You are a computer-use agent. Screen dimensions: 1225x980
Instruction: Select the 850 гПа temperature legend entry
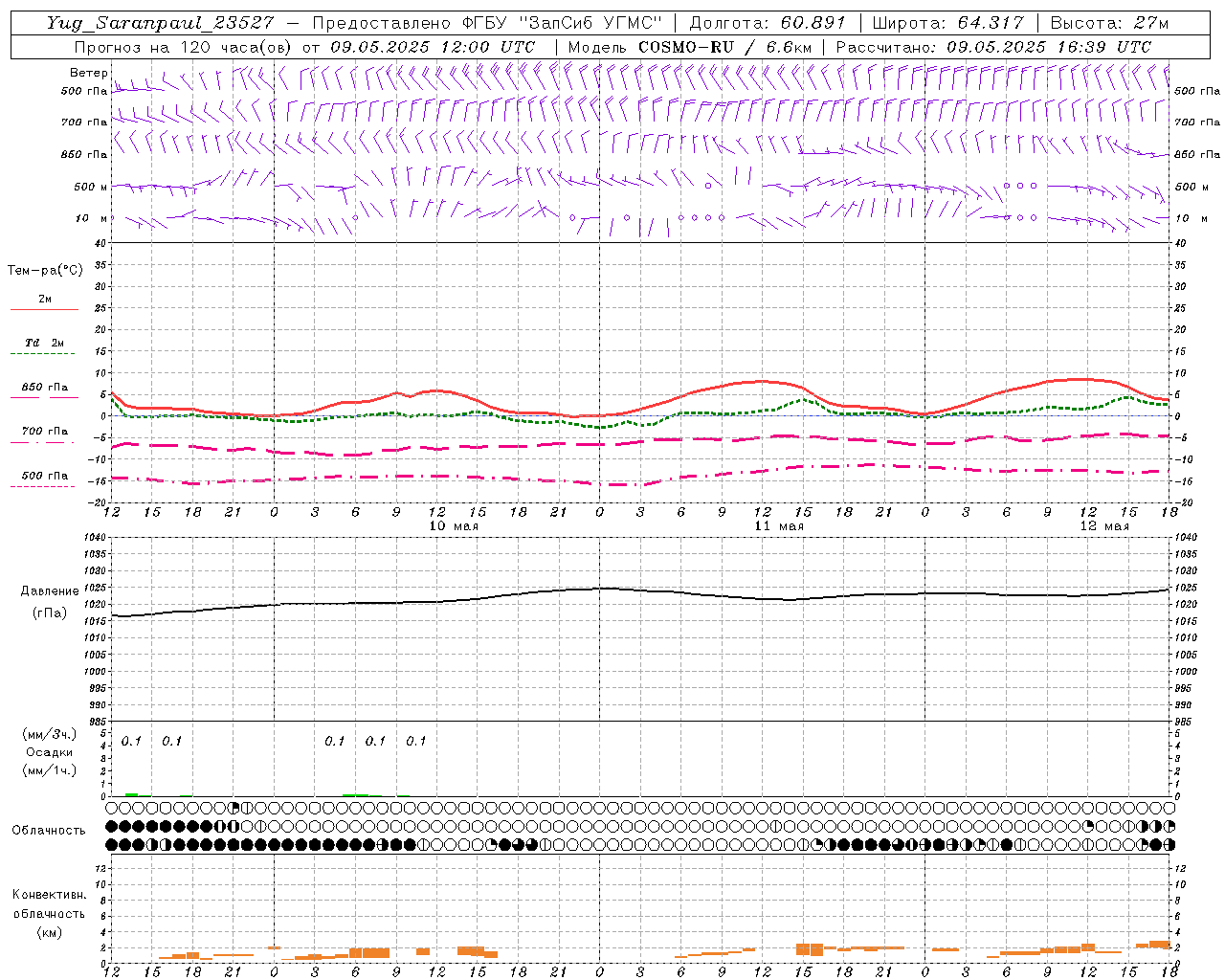coord(45,388)
